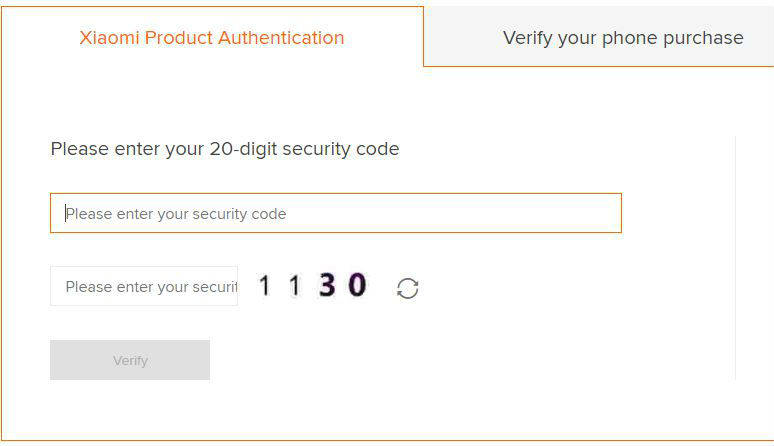Click the captcha text entry box
The image size is (774, 446).
tap(144, 286)
